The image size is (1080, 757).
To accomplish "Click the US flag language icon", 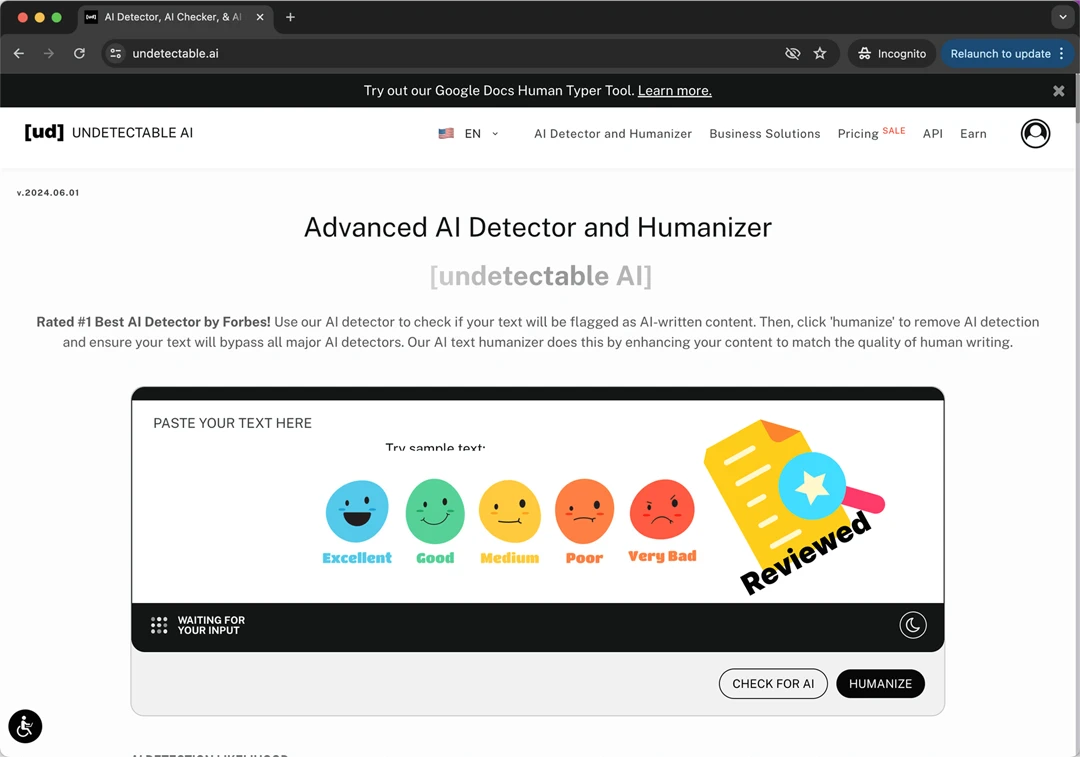I will (446, 134).
